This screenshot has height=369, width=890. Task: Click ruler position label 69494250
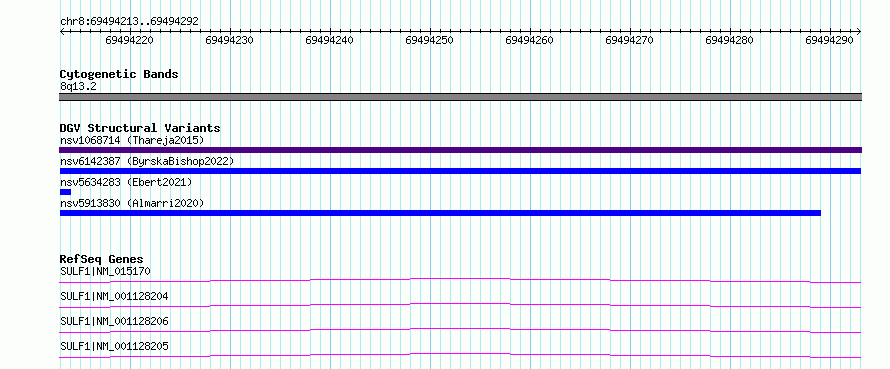pyautogui.click(x=430, y=40)
